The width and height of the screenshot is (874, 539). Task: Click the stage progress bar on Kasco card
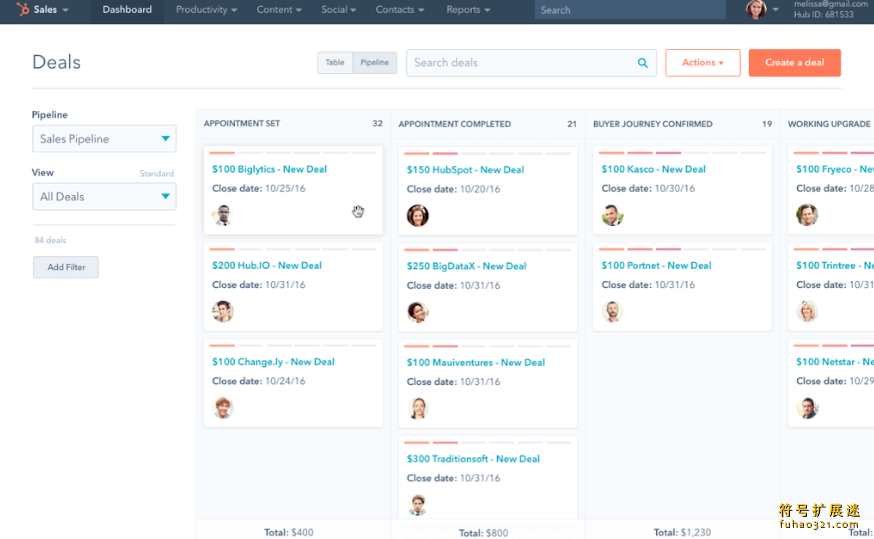[682, 153]
